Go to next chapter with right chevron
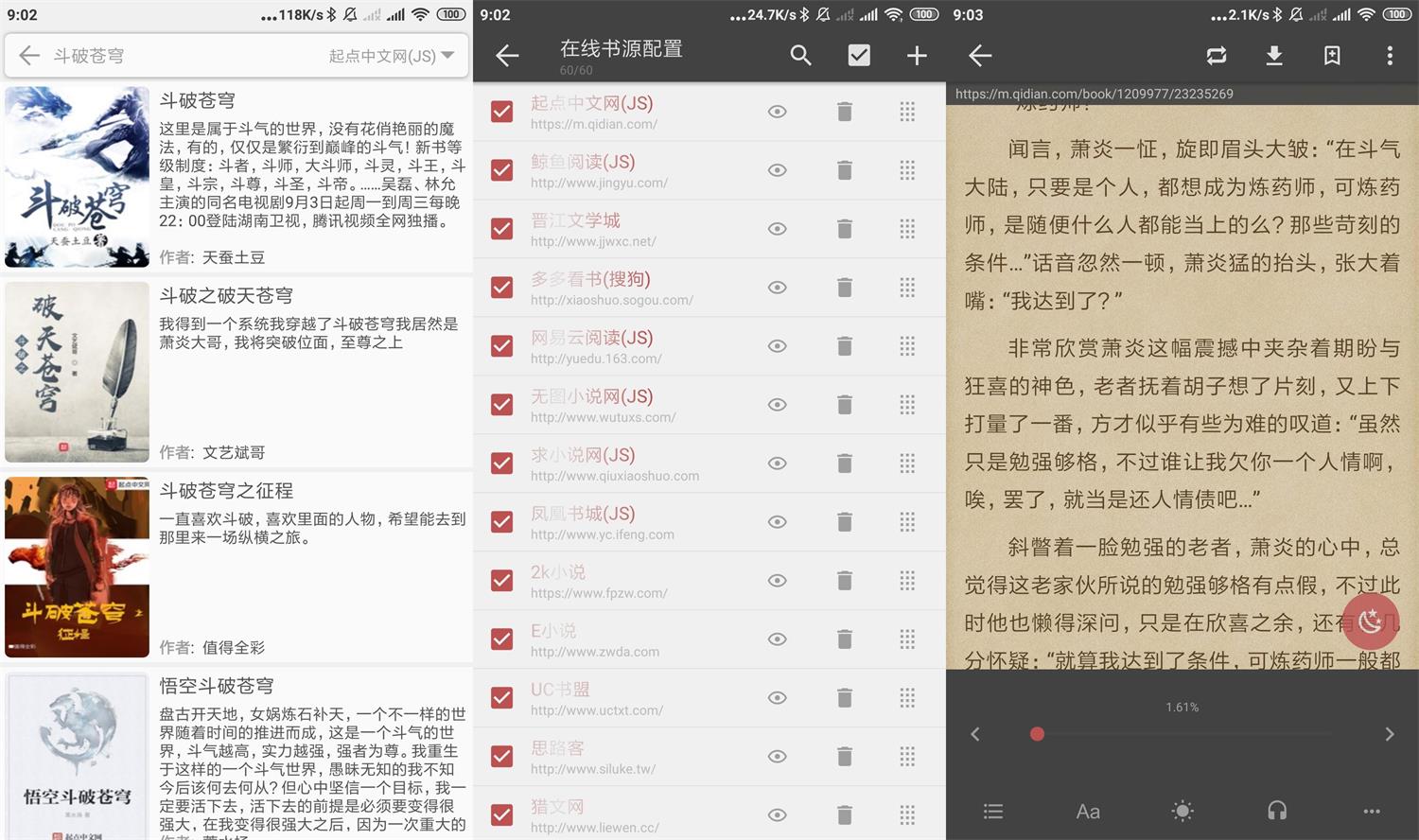This screenshot has width=1419, height=840. tap(1389, 734)
